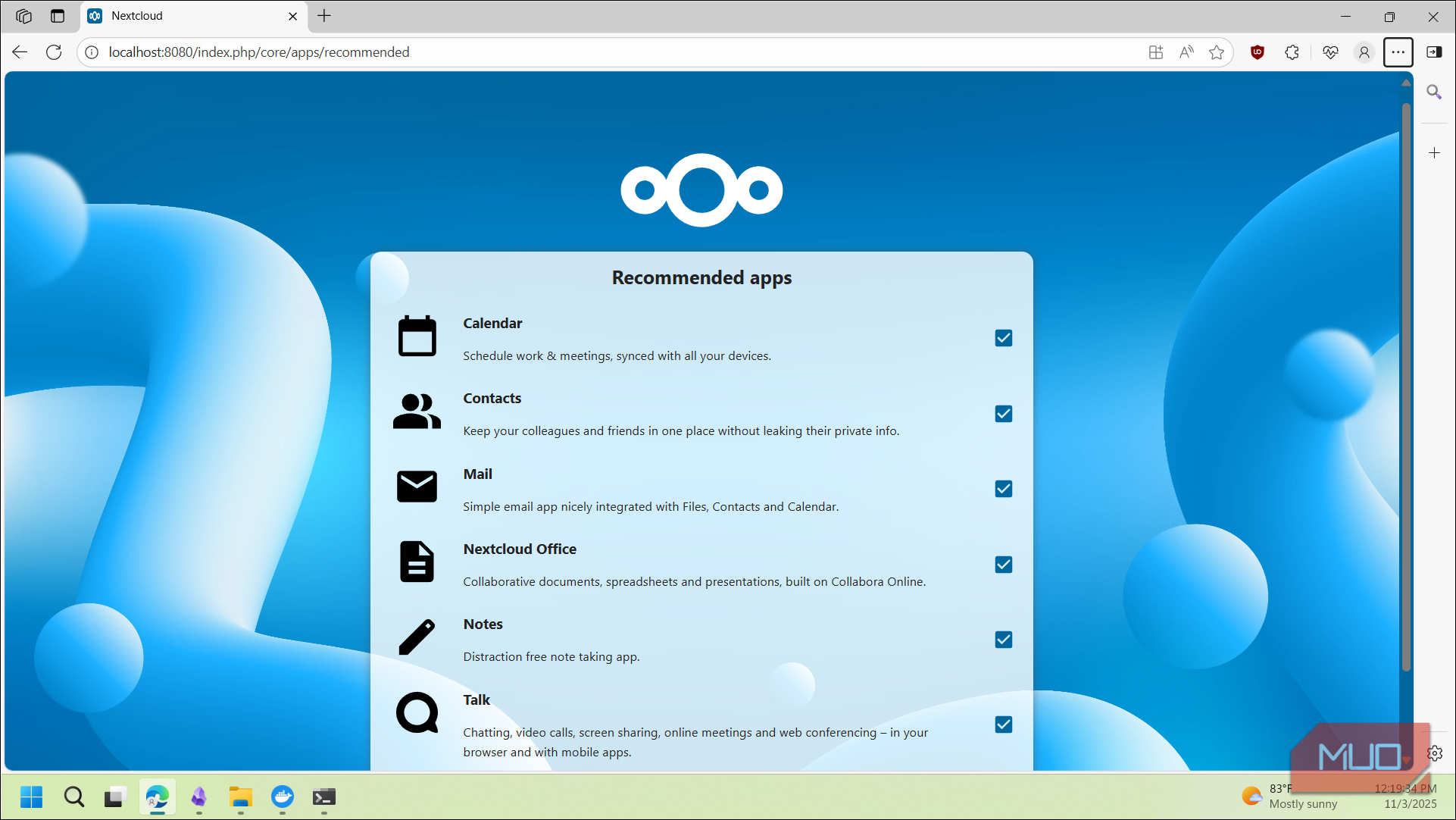Image resolution: width=1456 pixels, height=820 pixels.
Task: Reload the page with refresh icon
Action: point(54,52)
